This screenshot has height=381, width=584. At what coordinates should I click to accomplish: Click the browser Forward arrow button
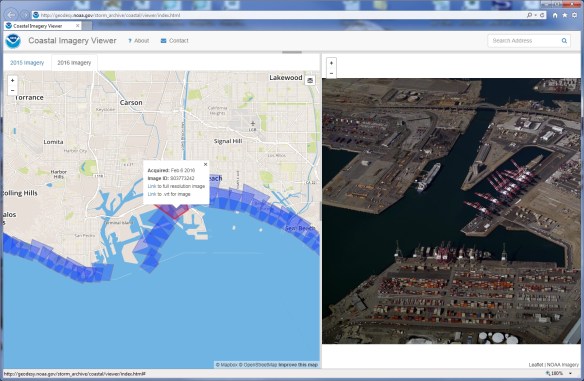[25, 15]
